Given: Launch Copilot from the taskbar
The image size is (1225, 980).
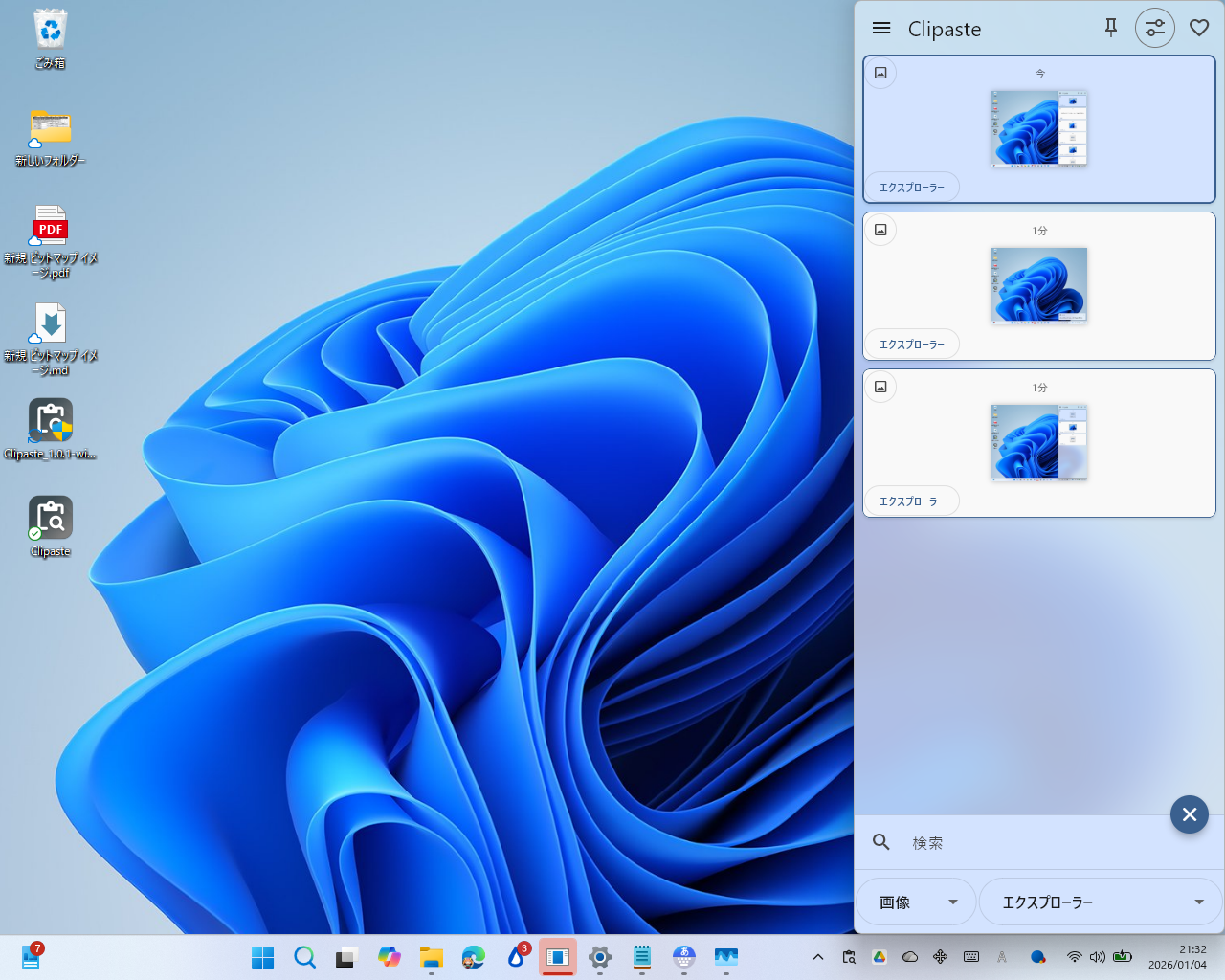Looking at the screenshot, I should (389, 957).
